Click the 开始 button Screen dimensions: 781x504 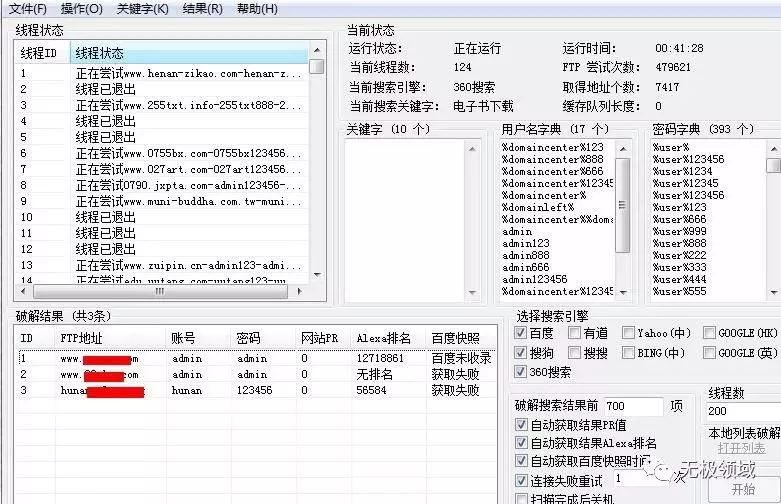744,489
